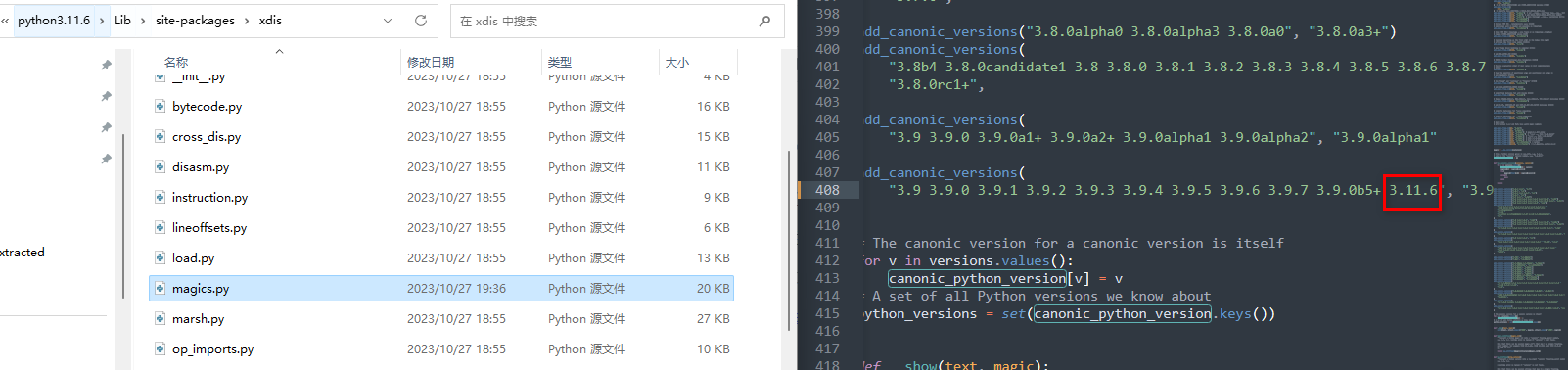Expand the address bar history dropdown

coord(388,21)
